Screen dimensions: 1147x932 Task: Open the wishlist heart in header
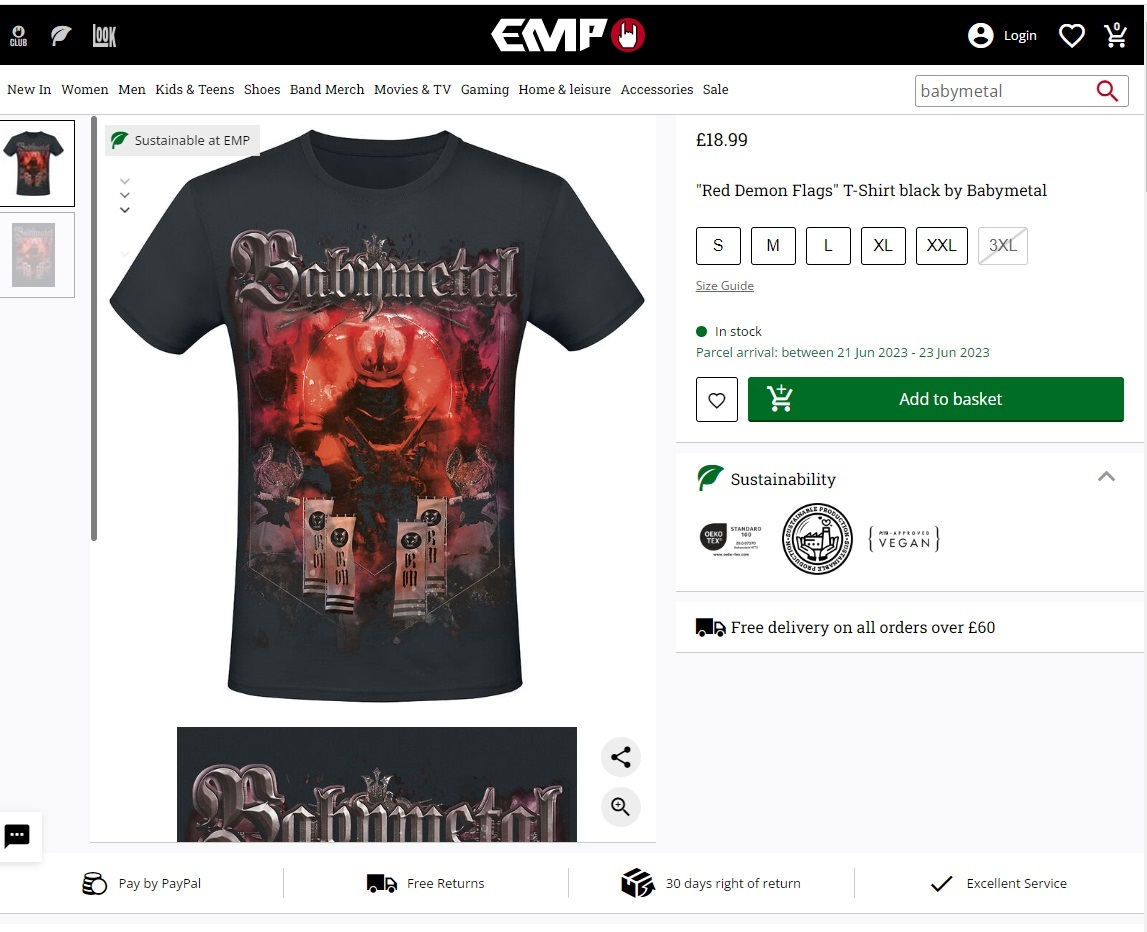(1072, 35)
